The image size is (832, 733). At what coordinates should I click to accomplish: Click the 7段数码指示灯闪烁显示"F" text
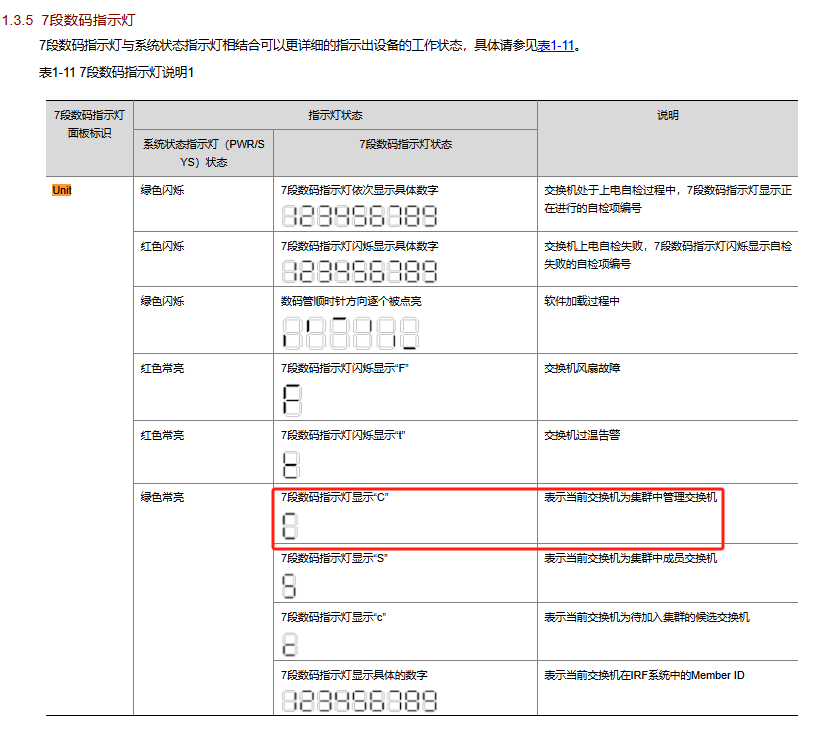point(344,368)
